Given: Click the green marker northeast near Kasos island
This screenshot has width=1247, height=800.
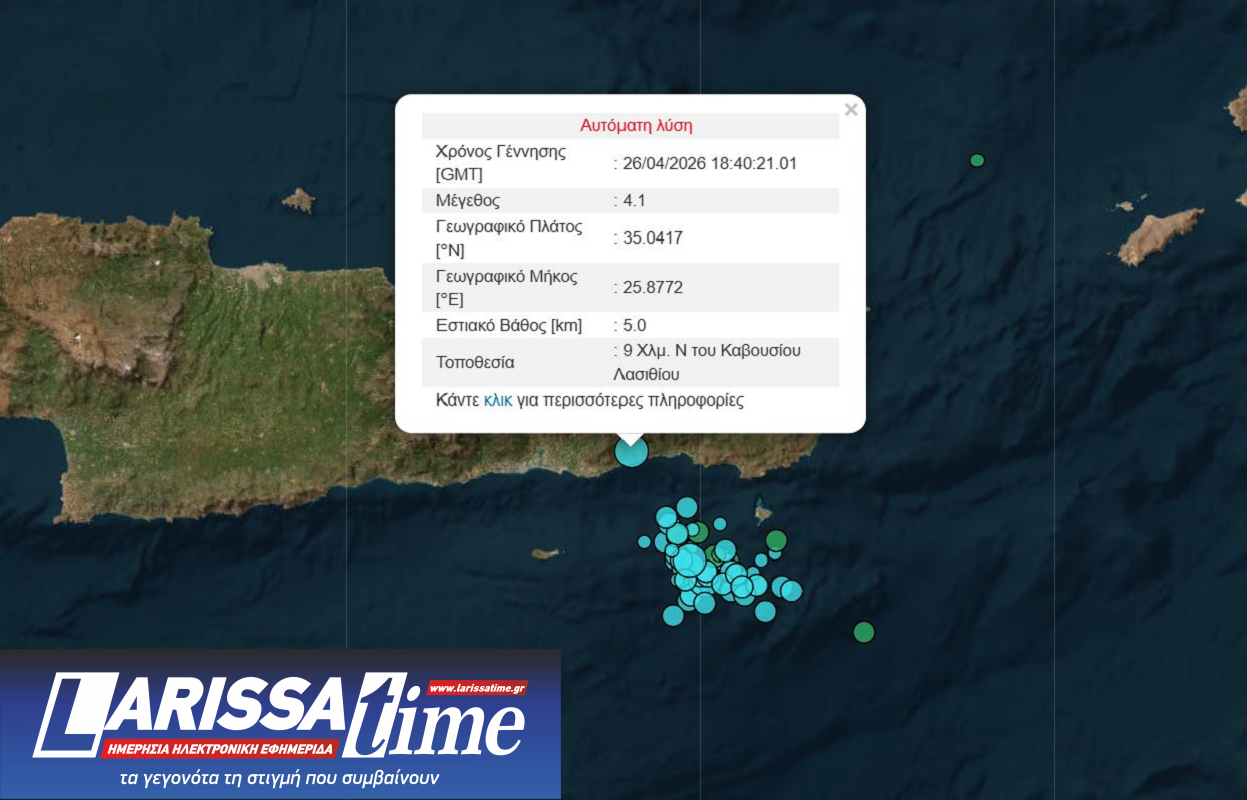Looking at the screenshot, I should [x=977, y=160].
